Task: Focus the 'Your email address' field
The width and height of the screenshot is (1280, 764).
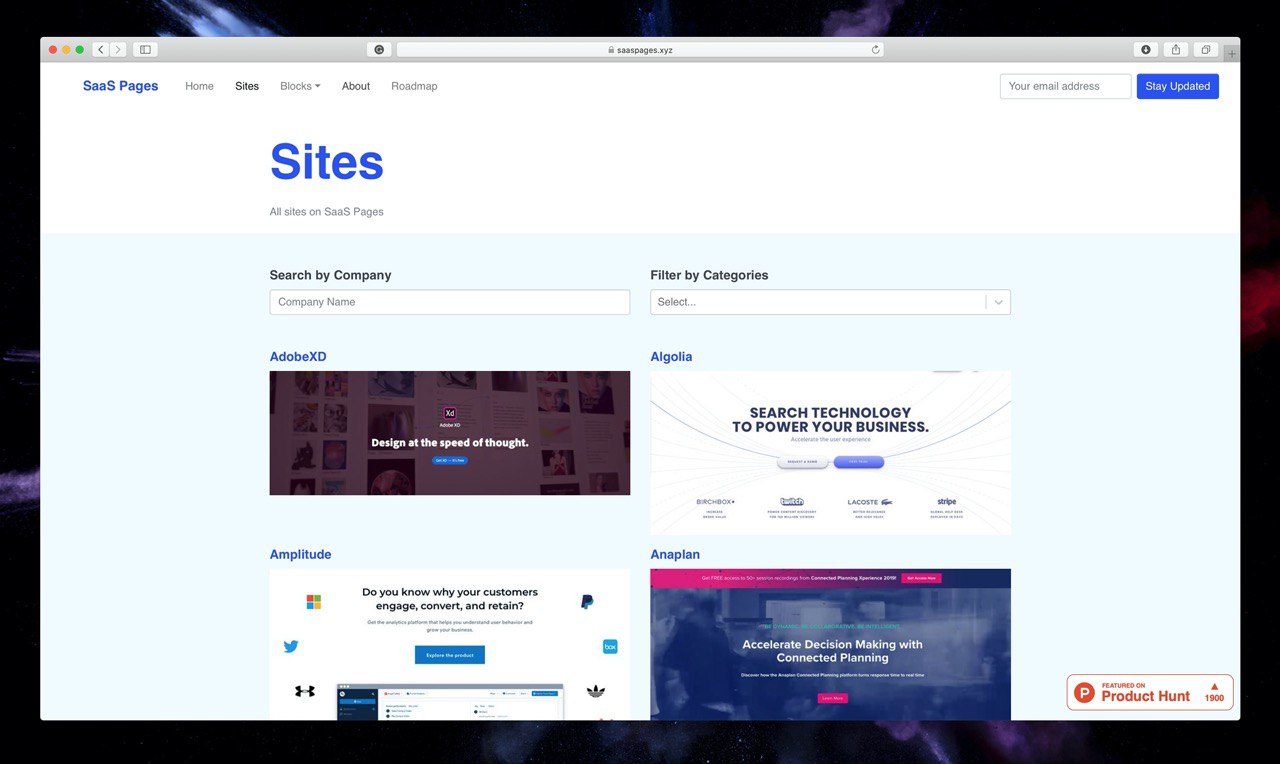Action: click(x=1065, y=86)
